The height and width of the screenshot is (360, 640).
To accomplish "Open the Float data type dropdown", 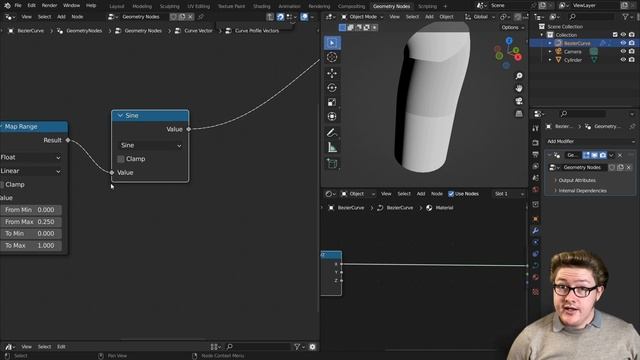I will click(x=31, y=158).
